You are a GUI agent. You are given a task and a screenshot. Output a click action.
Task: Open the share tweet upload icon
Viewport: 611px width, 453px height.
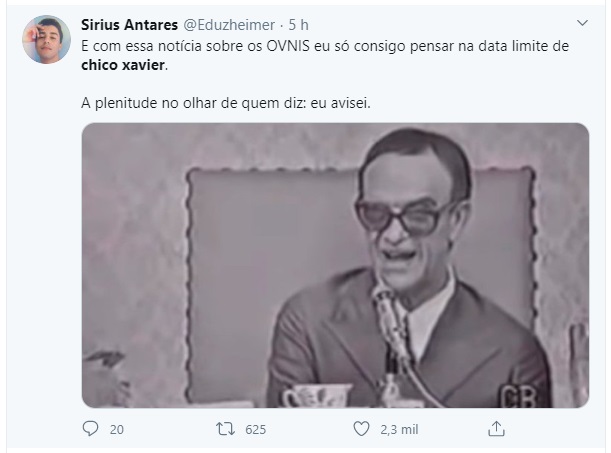(496, 428)
